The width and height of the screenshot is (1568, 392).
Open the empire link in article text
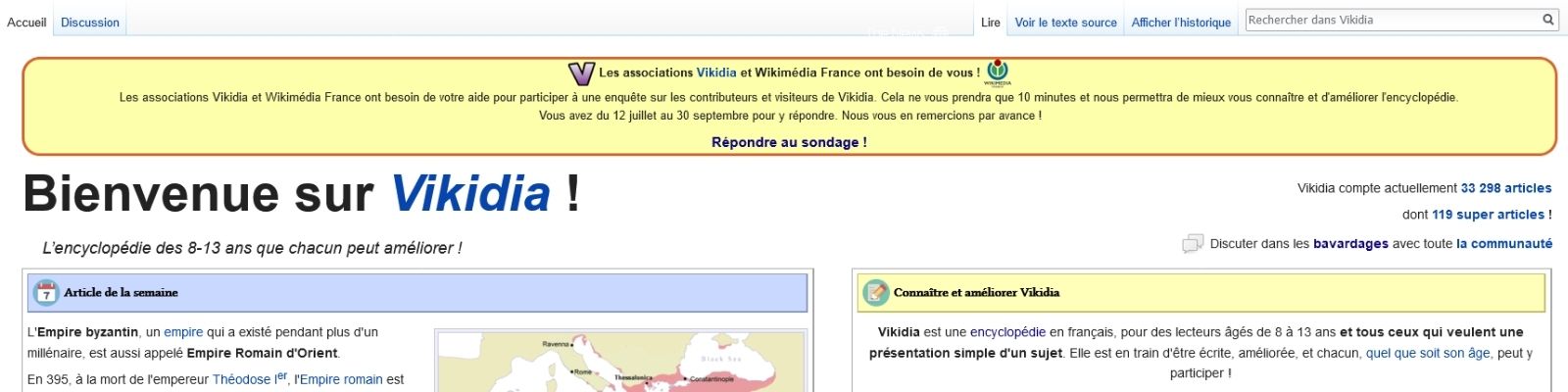(183, 332)
